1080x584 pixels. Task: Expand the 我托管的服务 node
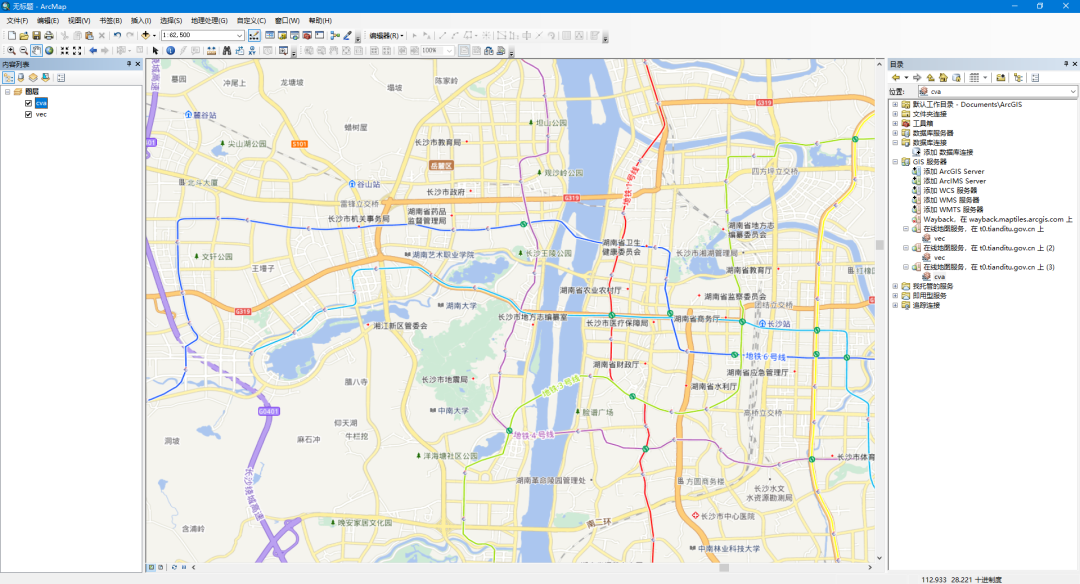(895, 286)
